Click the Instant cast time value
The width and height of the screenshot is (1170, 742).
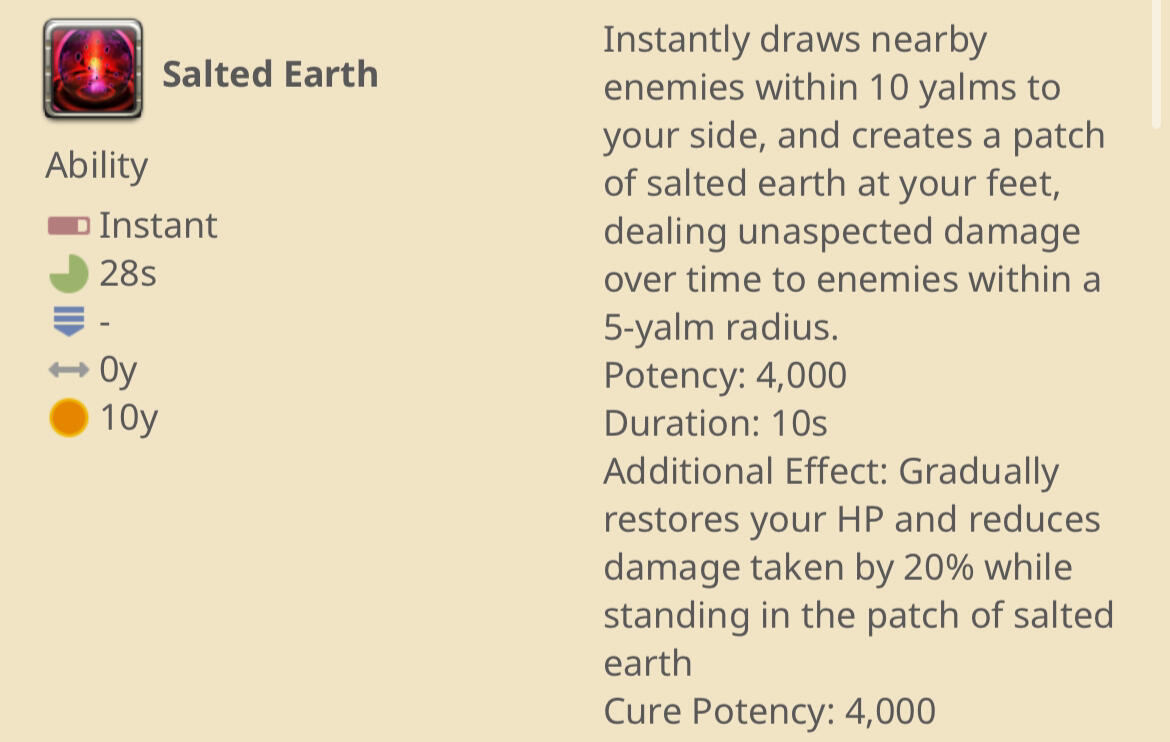click(158, 226)
